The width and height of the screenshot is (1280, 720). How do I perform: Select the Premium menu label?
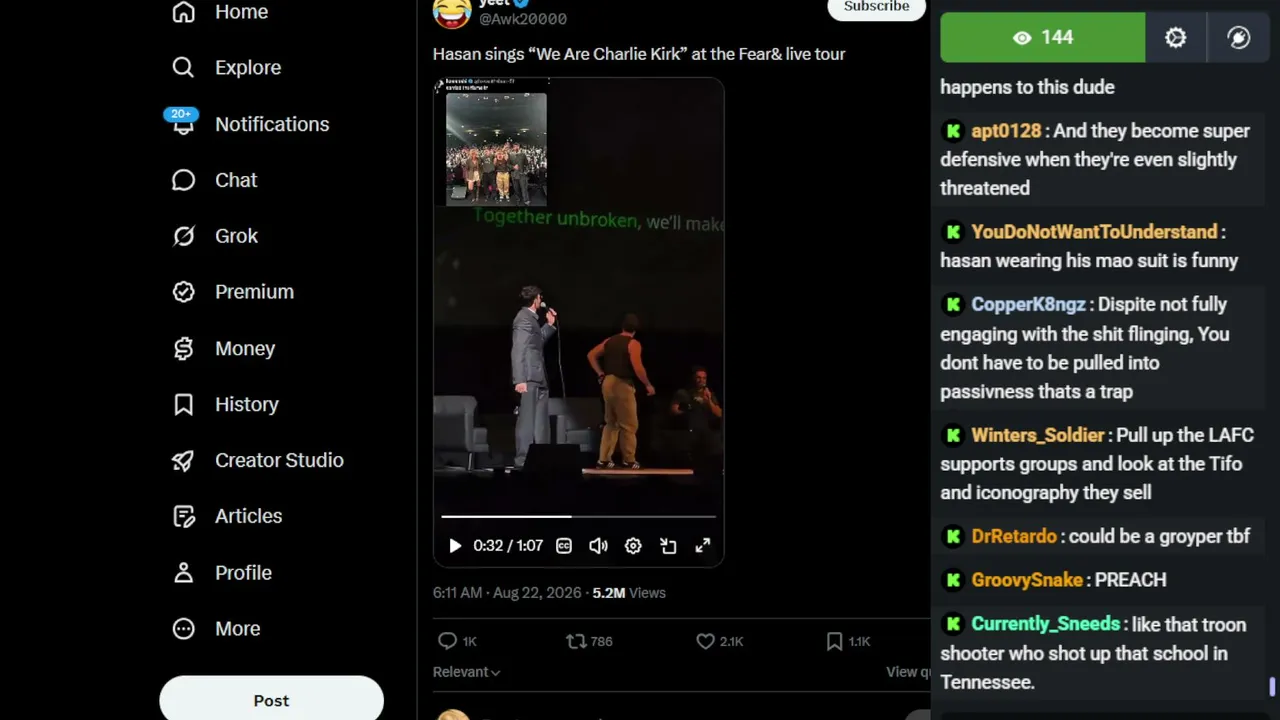[254, 292]
